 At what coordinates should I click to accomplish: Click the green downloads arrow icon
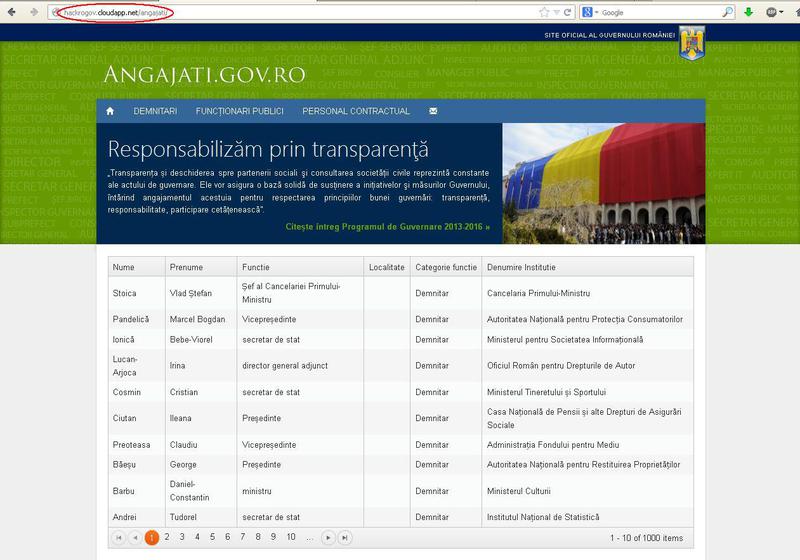coord(748,12)
